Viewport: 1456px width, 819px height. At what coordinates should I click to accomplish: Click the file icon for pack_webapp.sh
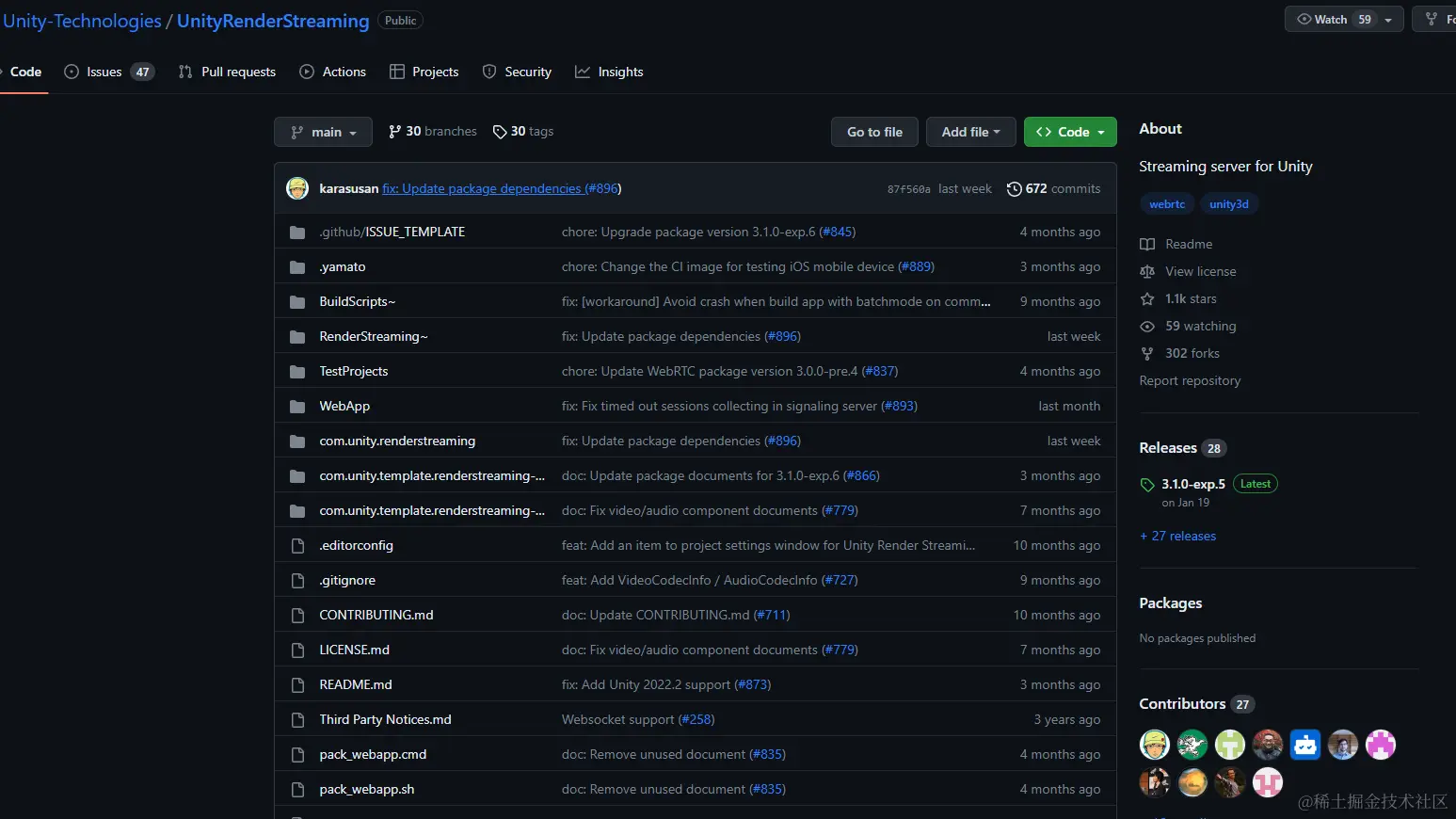(x=297, y=790)
